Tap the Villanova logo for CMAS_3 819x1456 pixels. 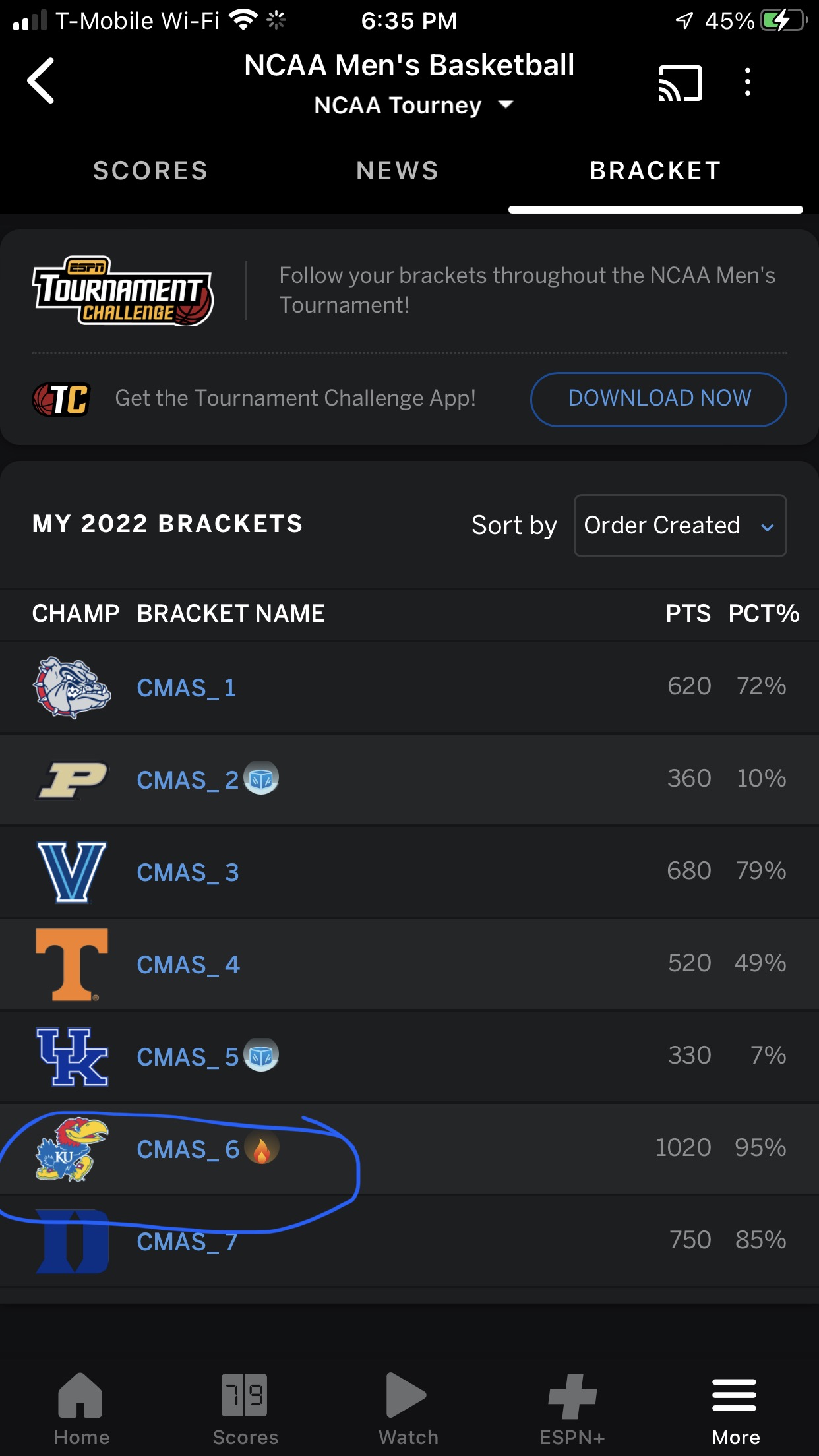tap(72, 872)
